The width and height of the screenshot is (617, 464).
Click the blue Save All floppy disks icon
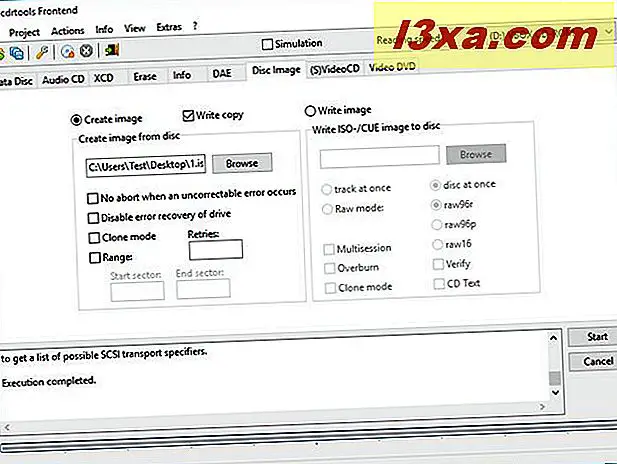pyautogui.click(x=16, y=53)
